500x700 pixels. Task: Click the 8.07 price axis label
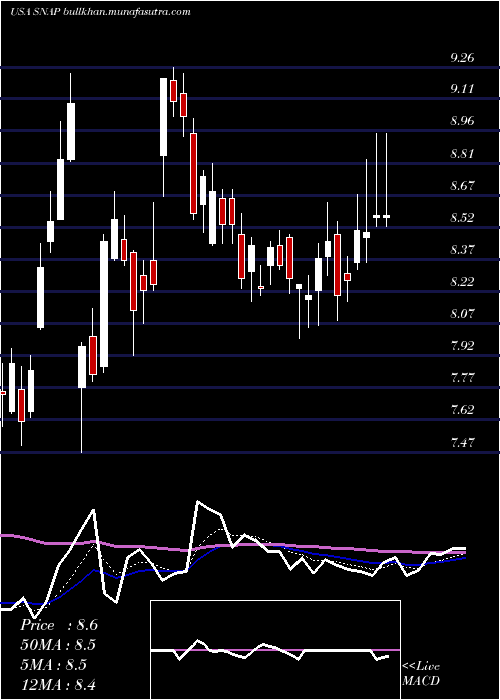[462, 313]
